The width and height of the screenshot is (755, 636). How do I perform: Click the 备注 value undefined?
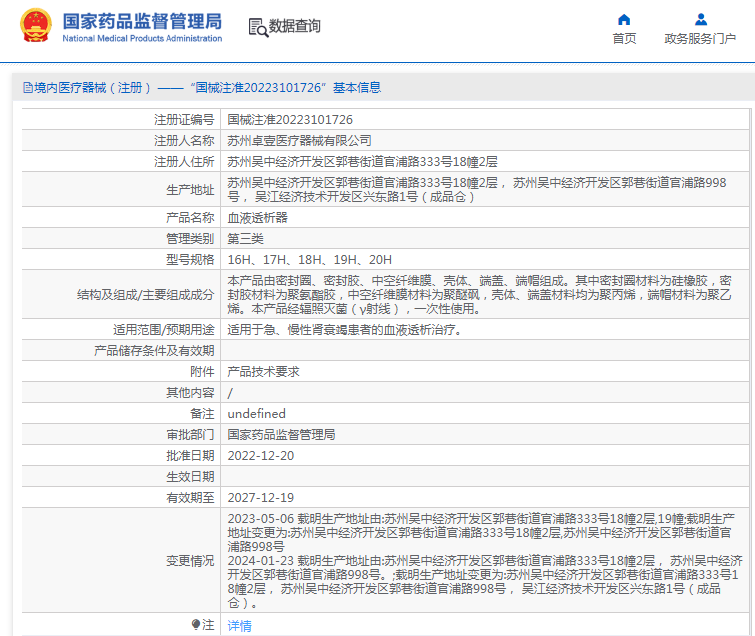coord(257,414)
